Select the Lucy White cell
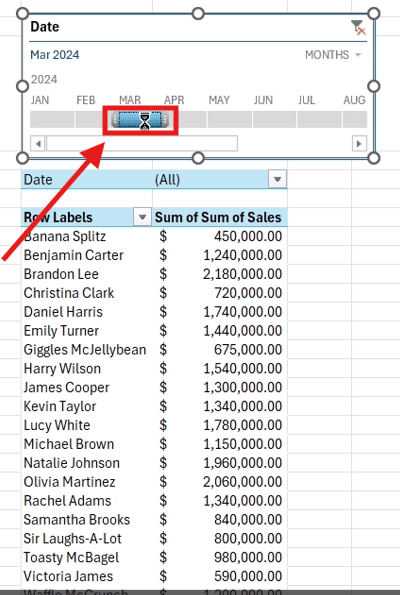The height and width of the screenshot is (595, 400). 87,425
